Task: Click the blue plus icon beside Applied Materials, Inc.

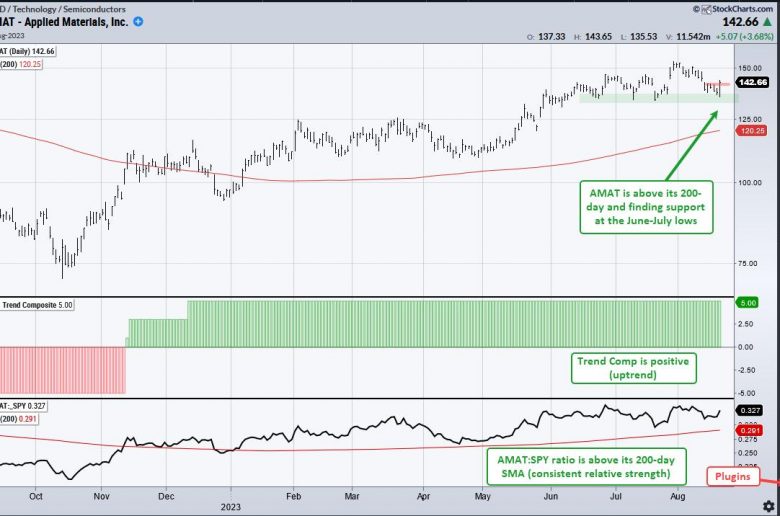Action: [138, 22]
